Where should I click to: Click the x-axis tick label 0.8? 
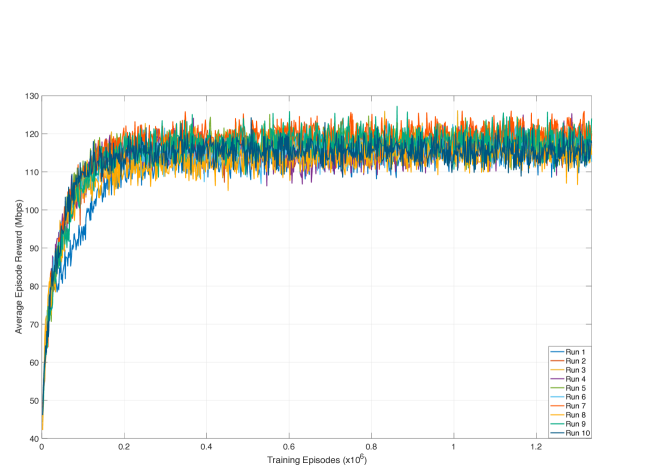point(371,447)
